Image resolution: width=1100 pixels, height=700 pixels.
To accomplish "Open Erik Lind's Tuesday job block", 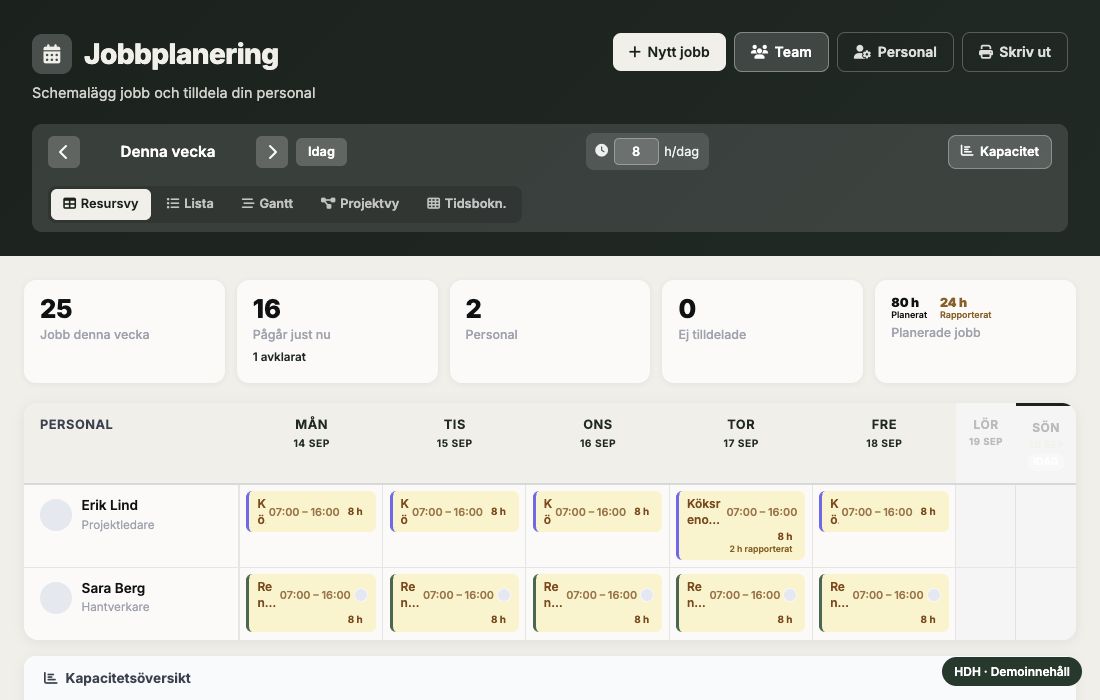I will (x=454, y=511).
